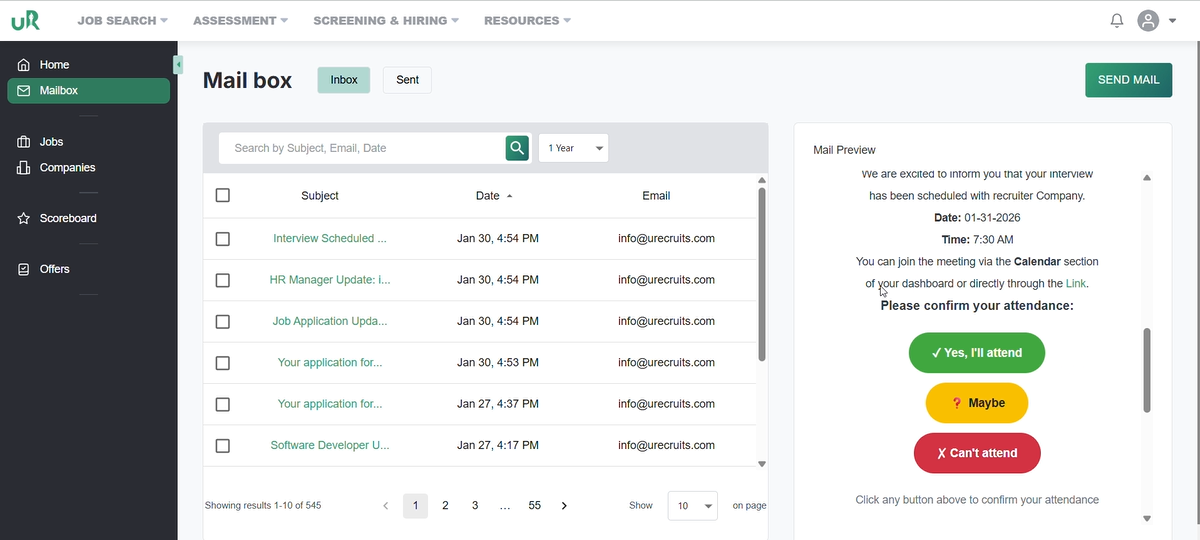Collapse the sidebar using the green arrow handle

(x=178, y=65)
